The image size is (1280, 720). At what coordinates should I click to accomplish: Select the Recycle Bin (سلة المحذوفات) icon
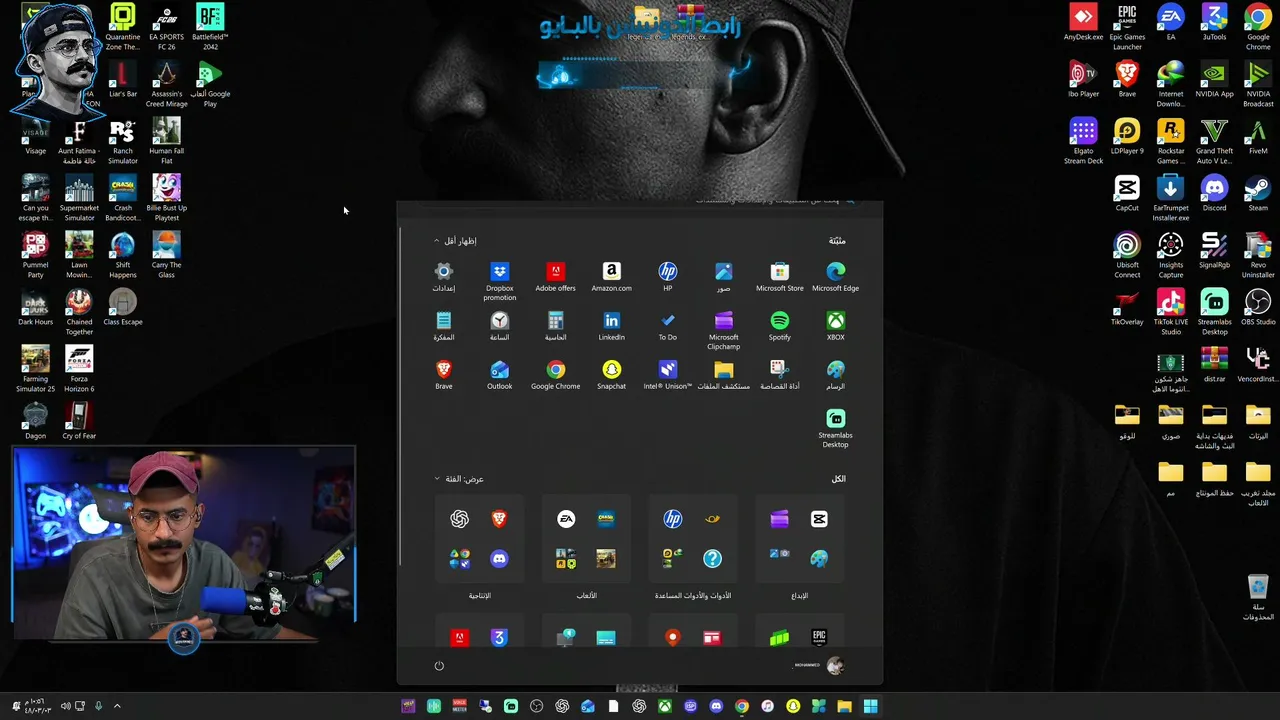point(1258,598)
